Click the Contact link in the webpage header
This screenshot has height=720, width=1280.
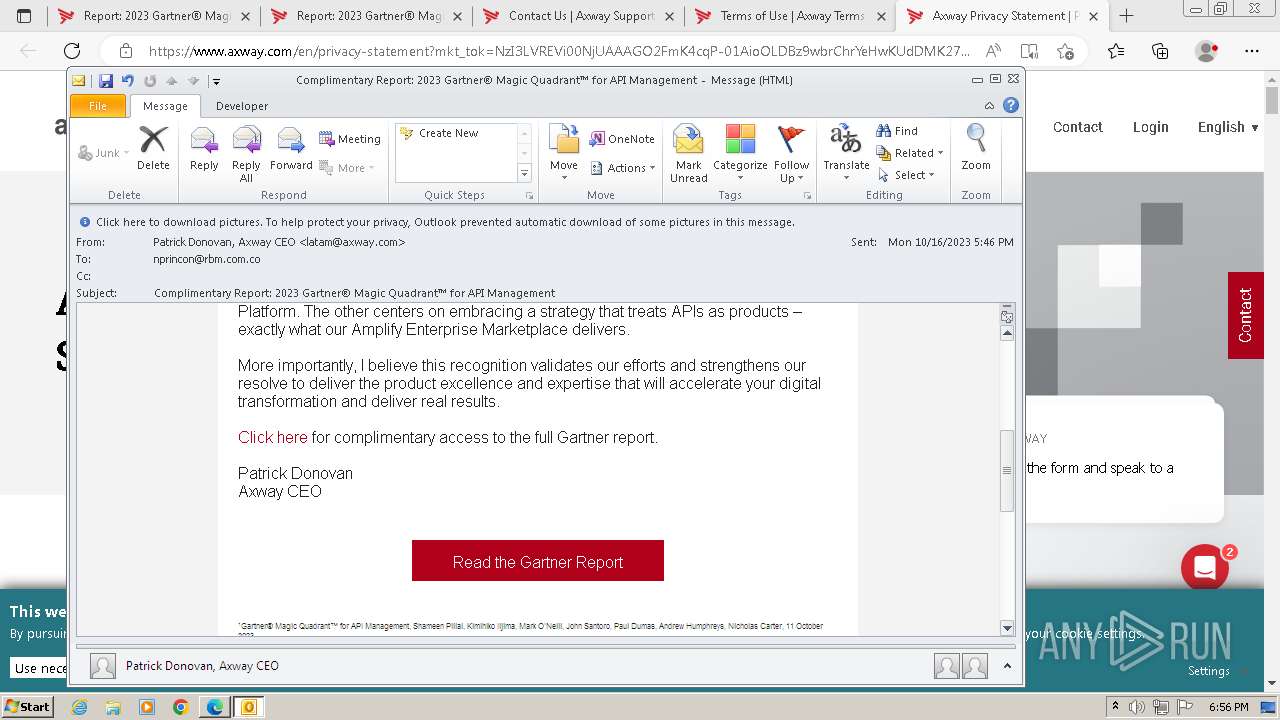pyautogui.click(x=1077, y=127)
